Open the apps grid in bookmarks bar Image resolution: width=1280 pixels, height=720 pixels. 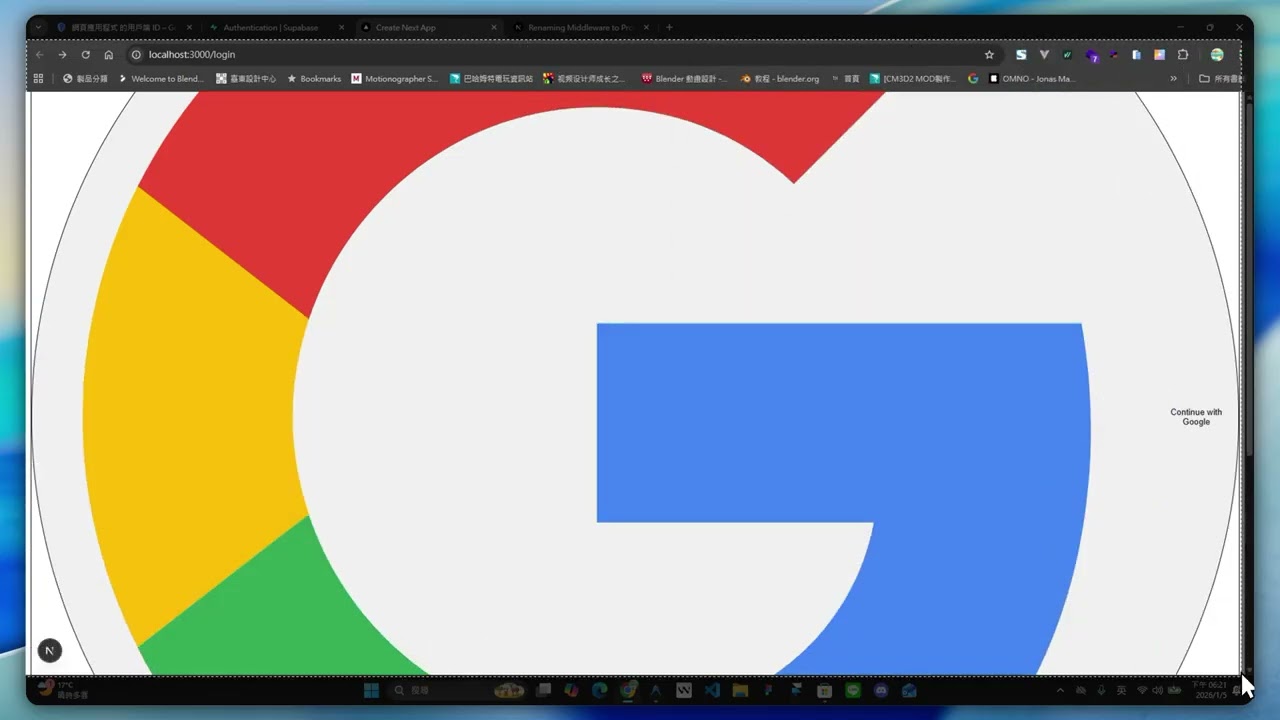[39, 78]
